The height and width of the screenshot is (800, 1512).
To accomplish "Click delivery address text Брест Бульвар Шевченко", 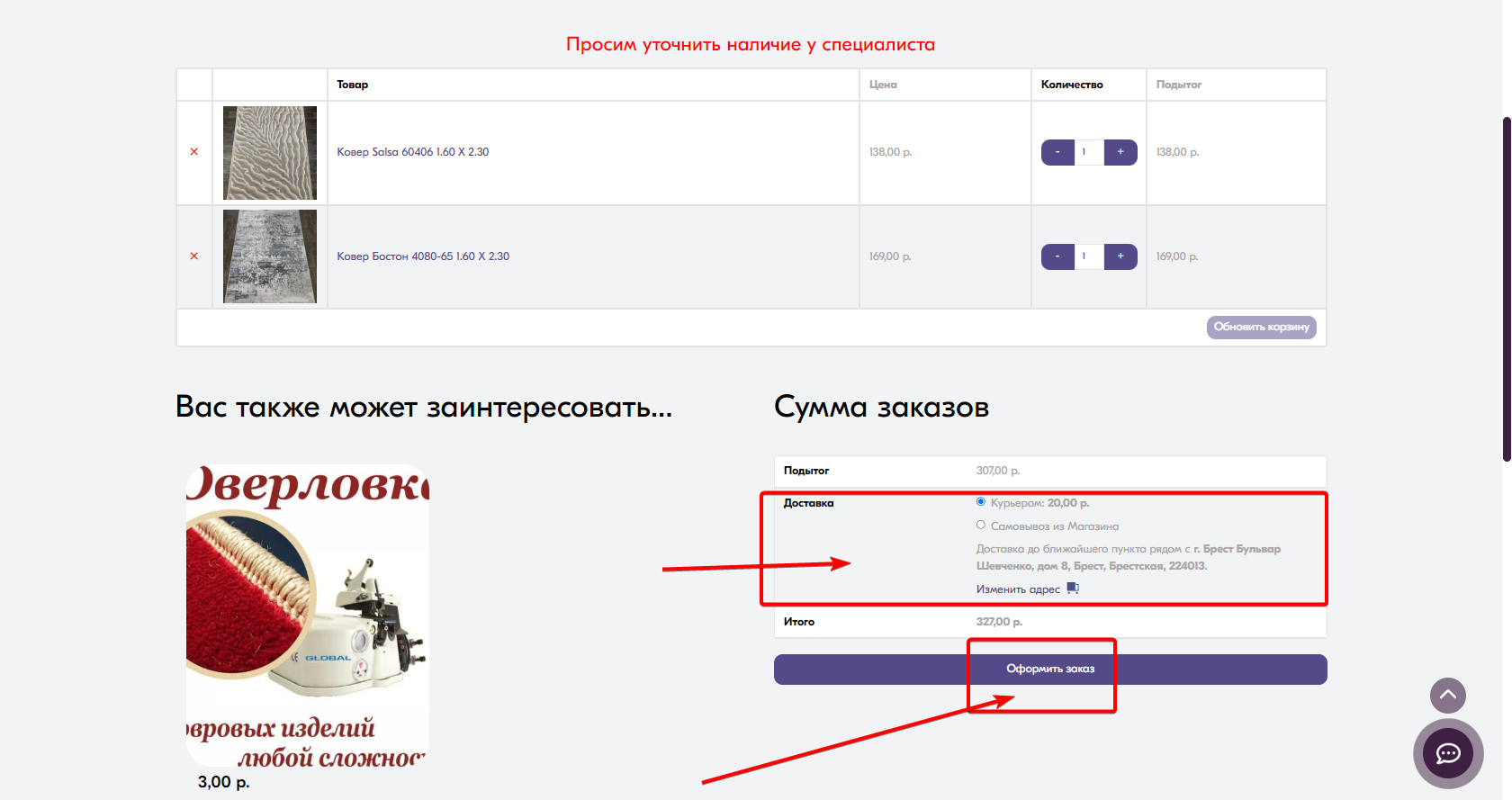I will tap(1129, 557).
